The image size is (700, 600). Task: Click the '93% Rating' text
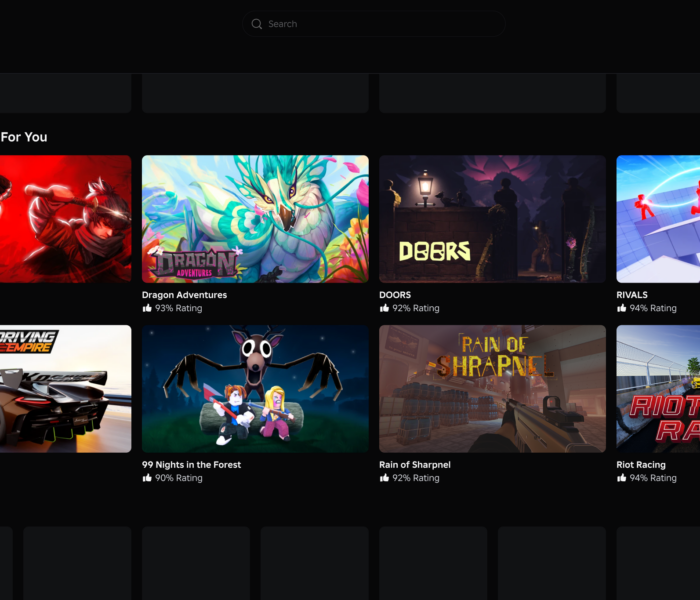coord(179,308)
